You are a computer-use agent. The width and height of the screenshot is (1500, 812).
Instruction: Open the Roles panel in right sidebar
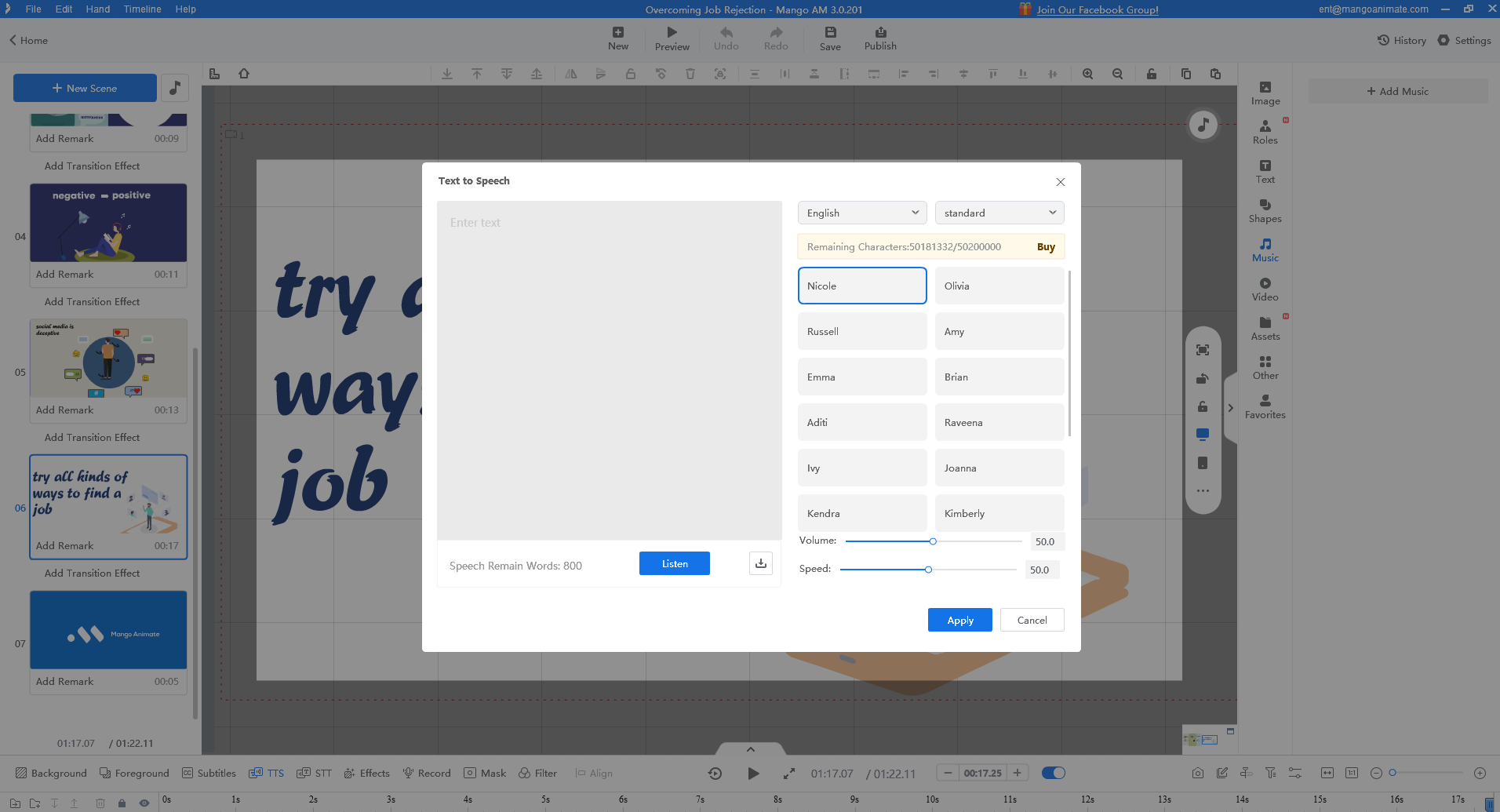pos(1265,132)
